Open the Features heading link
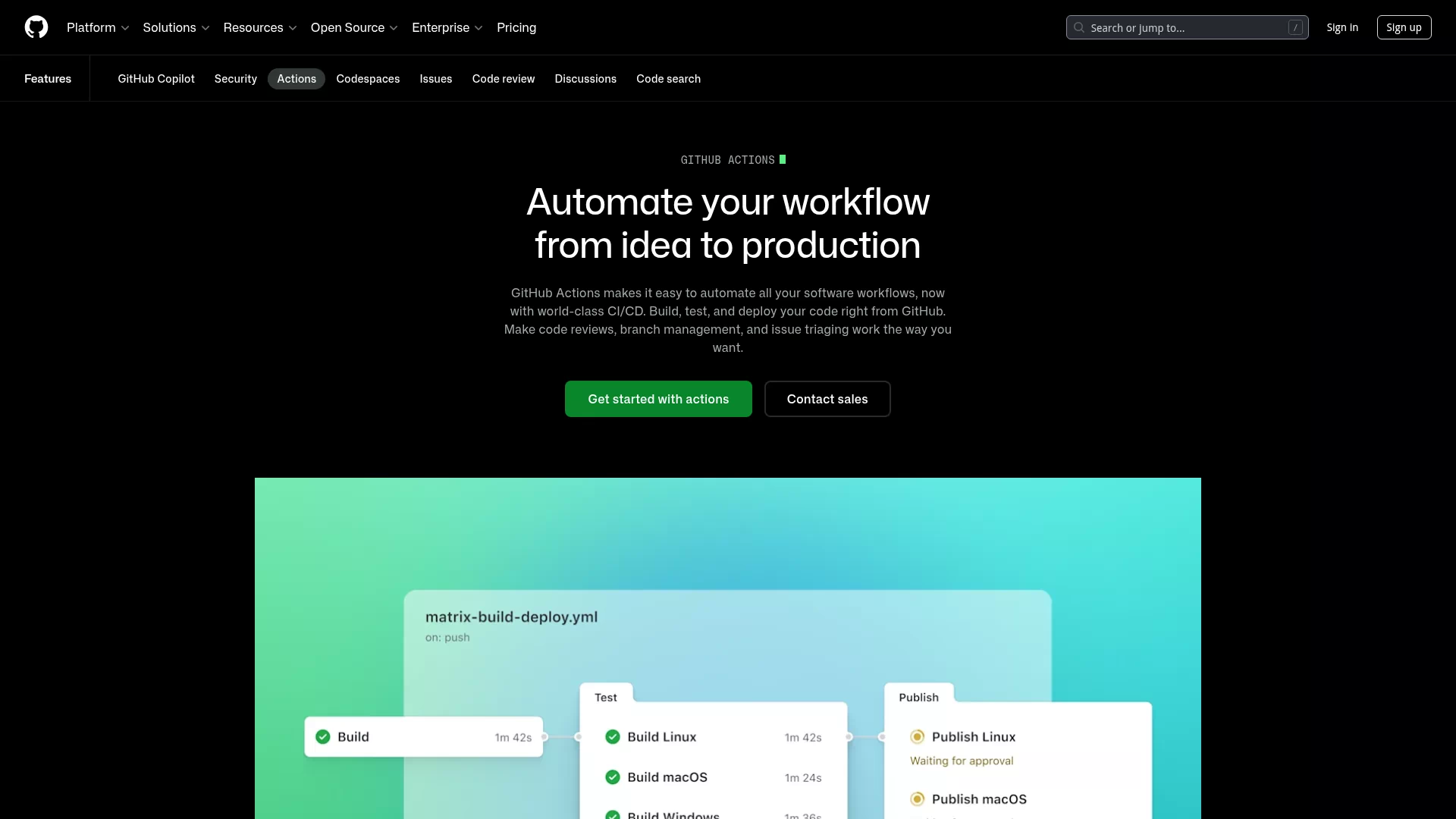 pos(48,79)
